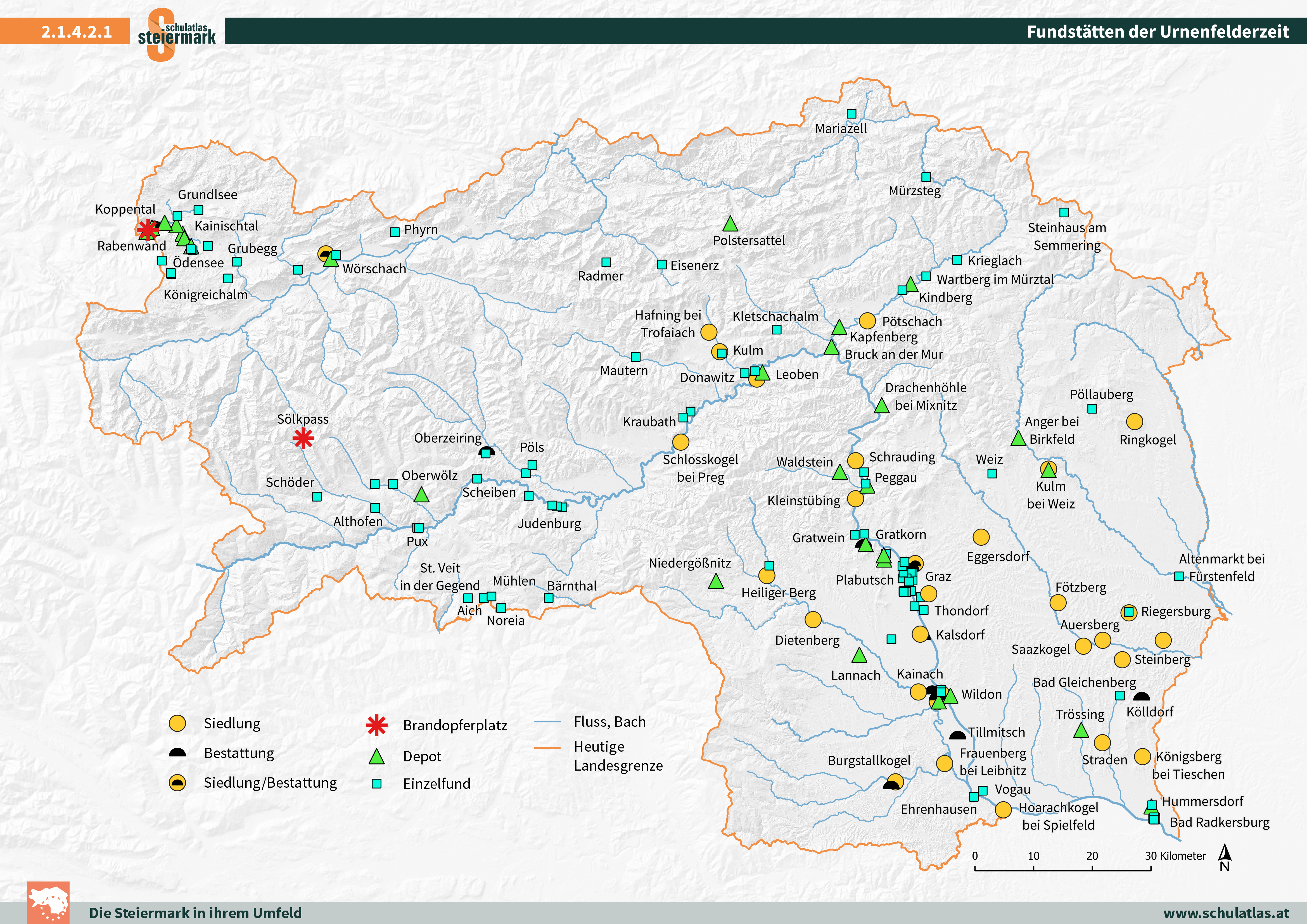Click the black burial symbol at Tillmitsch

tap(957, 736)
